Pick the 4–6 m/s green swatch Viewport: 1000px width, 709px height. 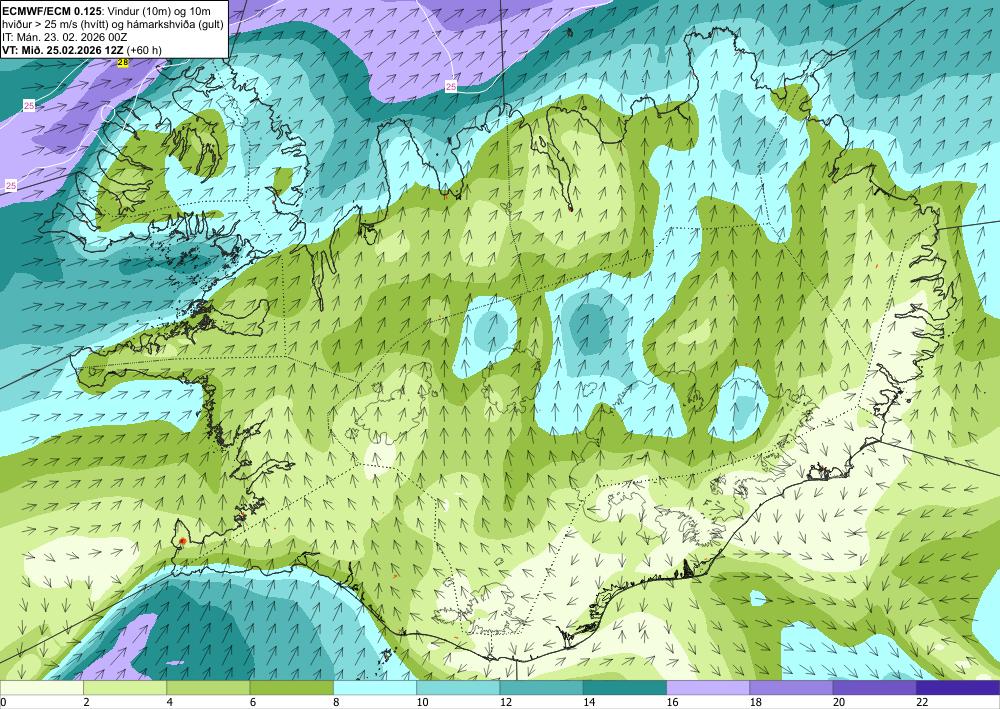(x=208, y=687)
